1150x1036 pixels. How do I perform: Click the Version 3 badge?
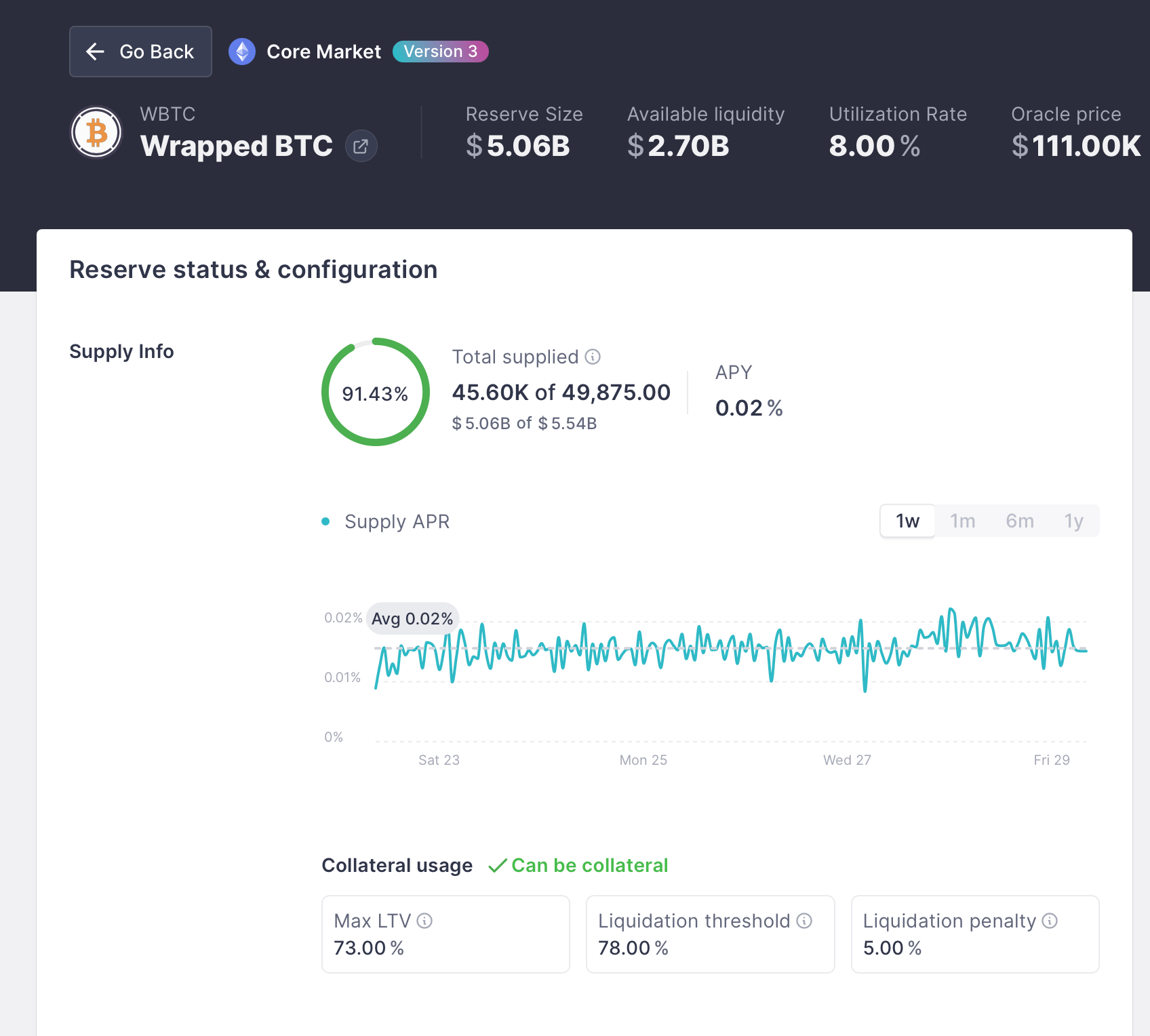[x=441, y=52]
